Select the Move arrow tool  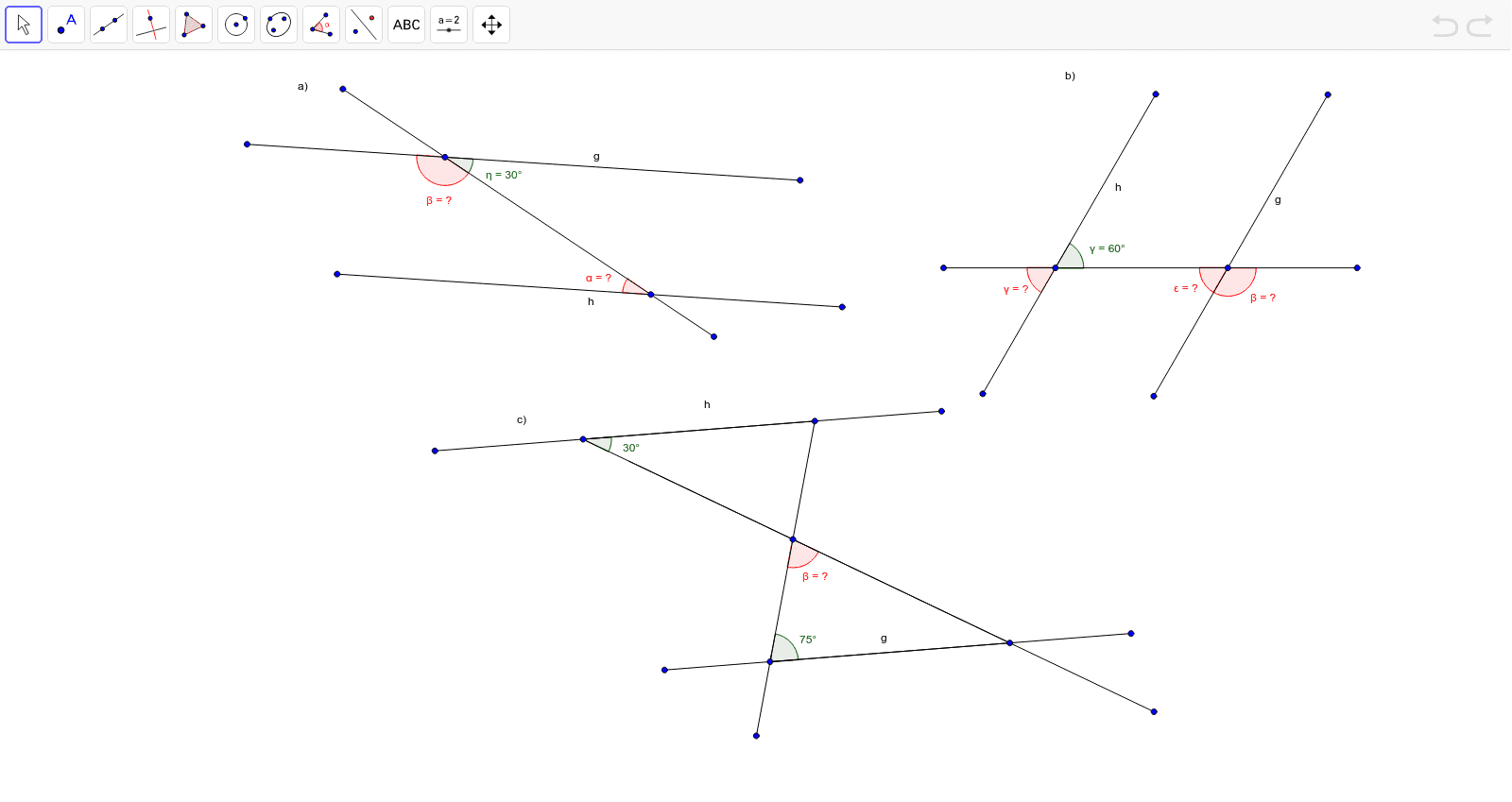click(24, 25)
